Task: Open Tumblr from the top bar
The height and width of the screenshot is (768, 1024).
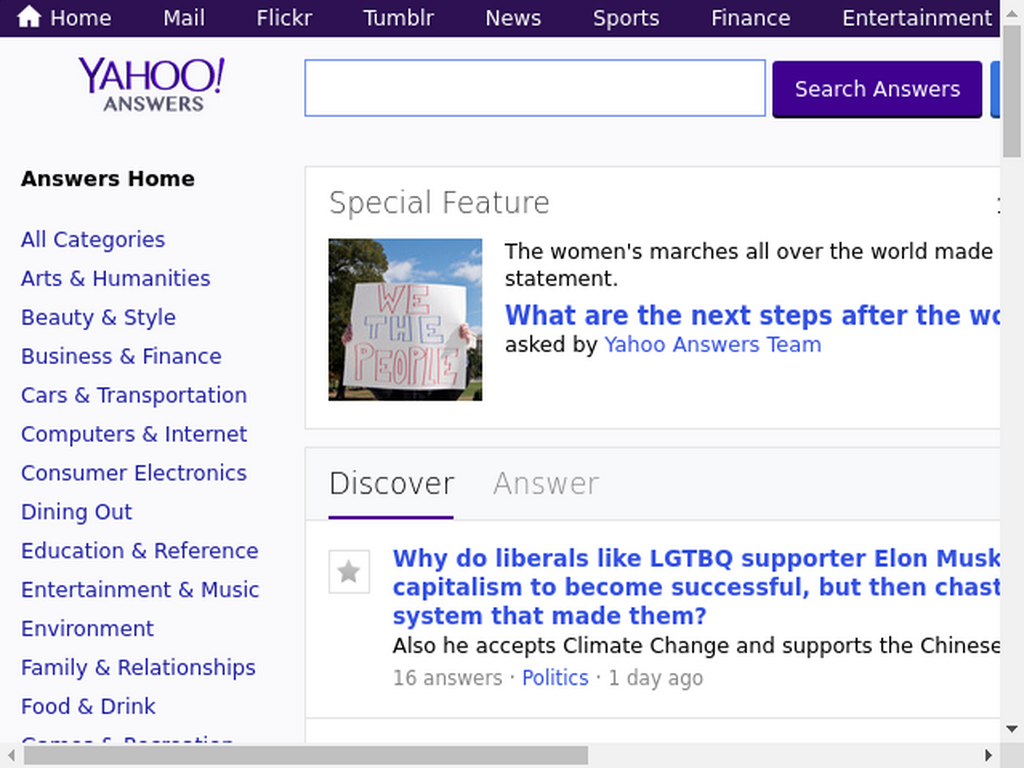Action: 398,18
